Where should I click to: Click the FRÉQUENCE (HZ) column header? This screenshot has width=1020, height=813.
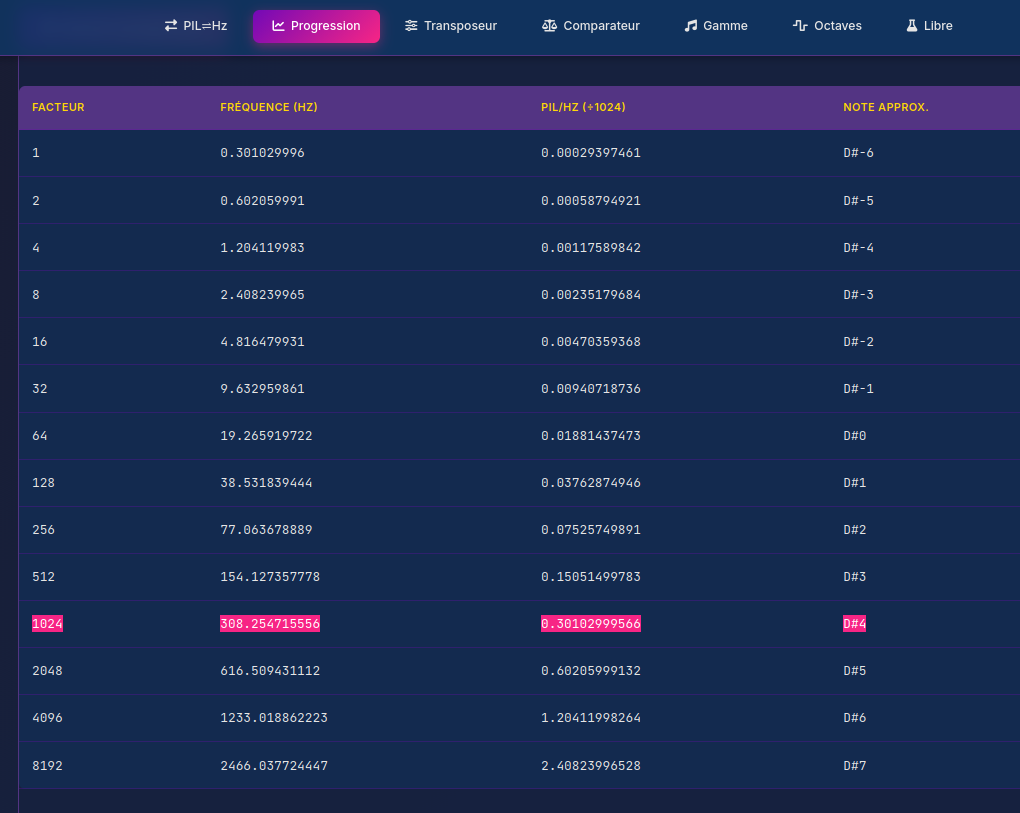point(269,108)
